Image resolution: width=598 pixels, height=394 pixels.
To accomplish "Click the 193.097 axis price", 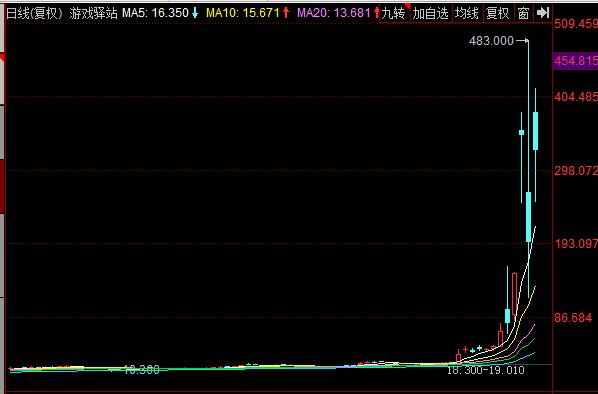I will (576, 243).
